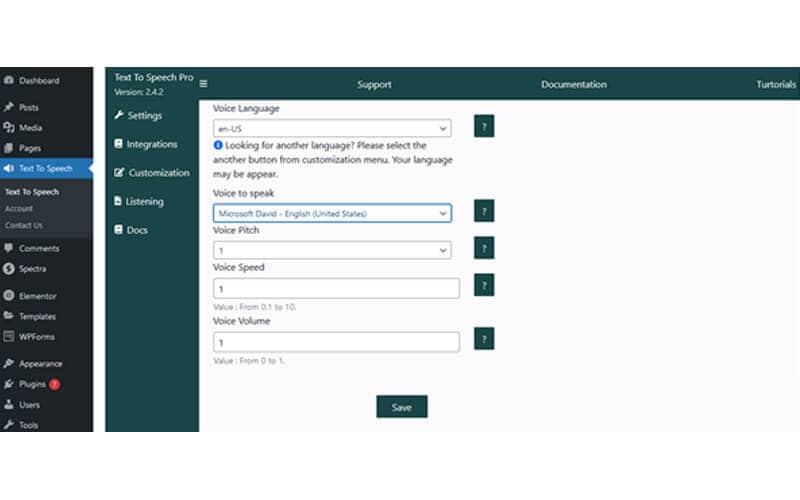
Task: Click the Text To Speech Pro title
Action: [x=154, y=77]
